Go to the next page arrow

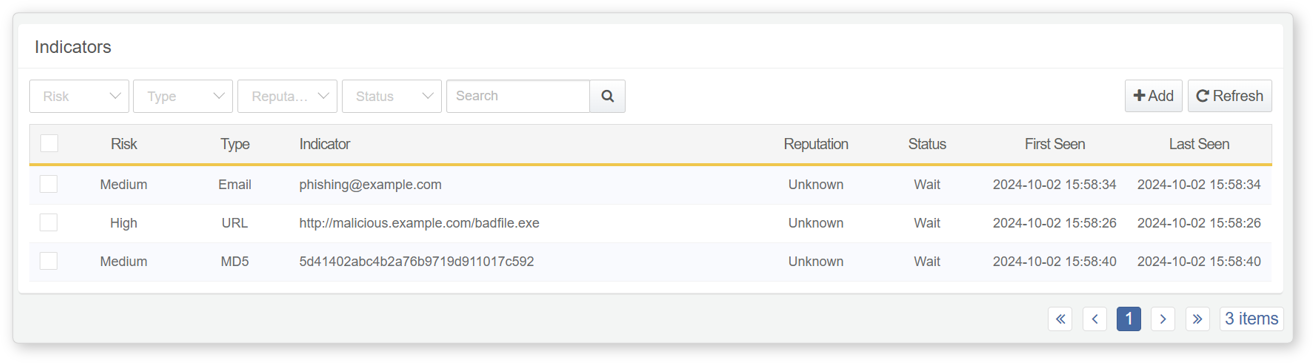(1162, 319)
